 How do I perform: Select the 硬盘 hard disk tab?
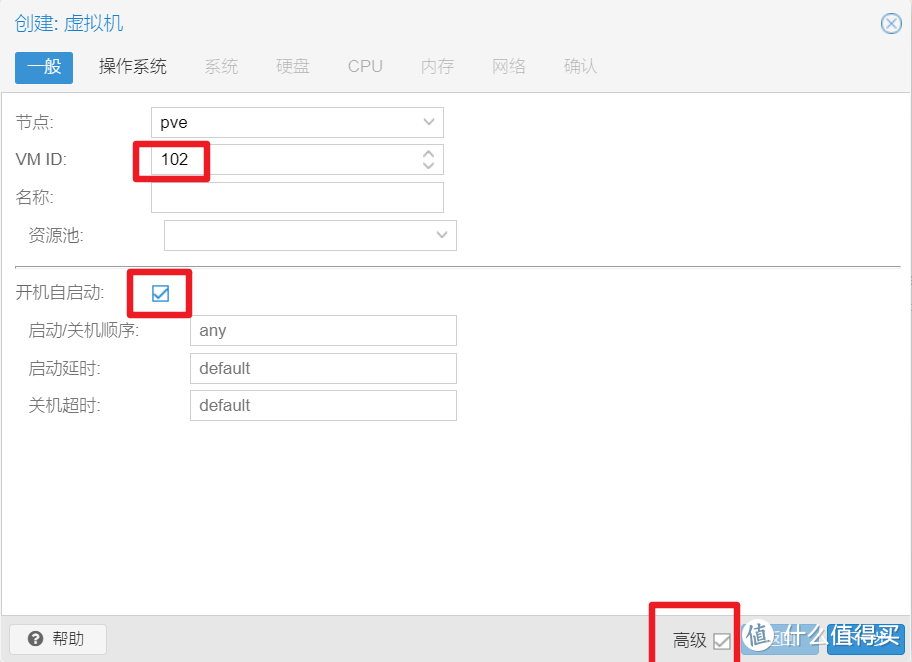click(292, 66)
